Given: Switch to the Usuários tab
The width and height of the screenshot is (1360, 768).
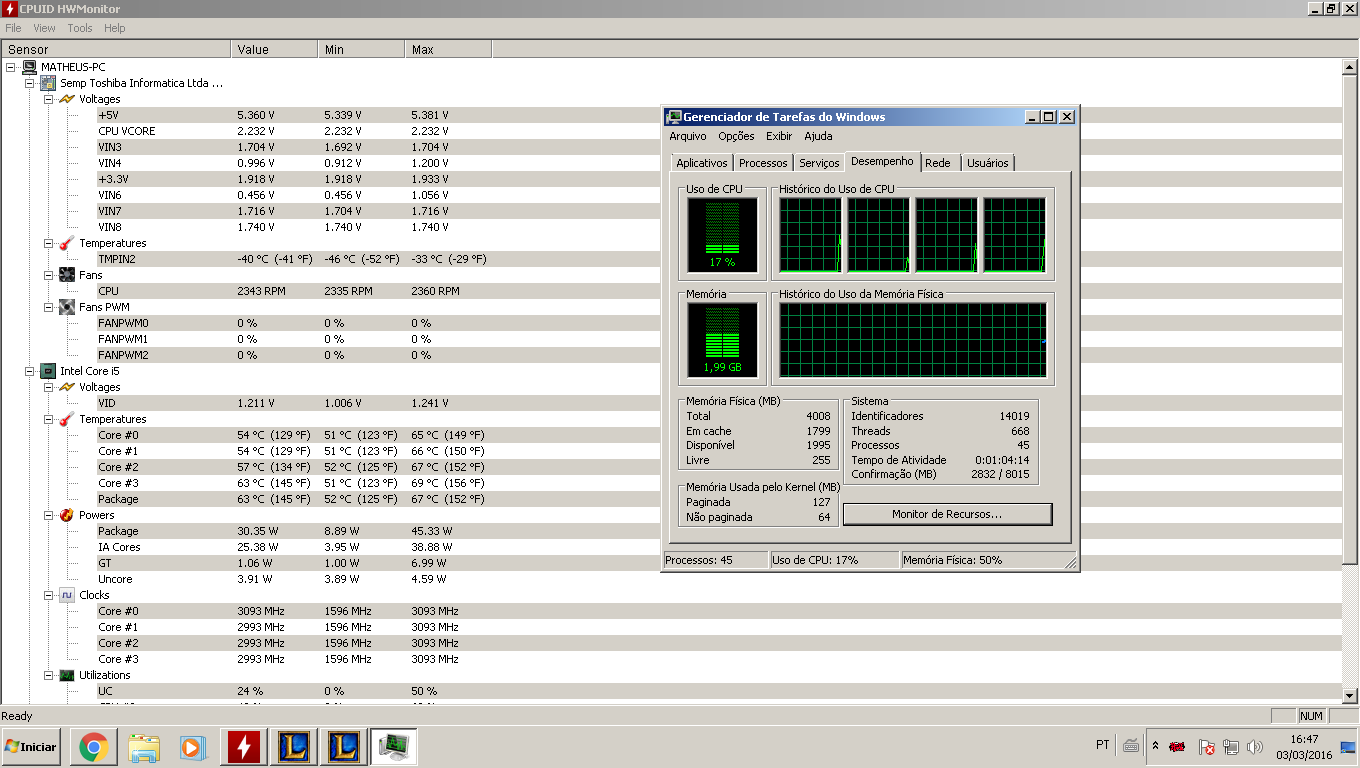Looking at the screenshot, I should (x=988, y=163).
